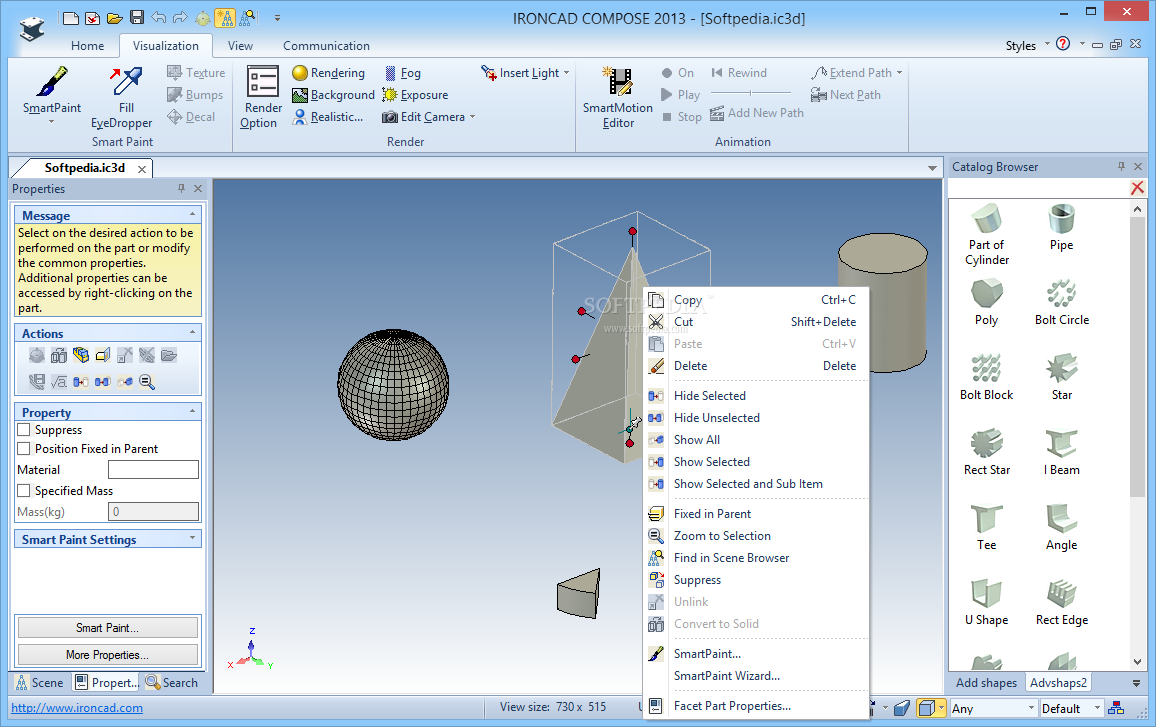Click the animation timeline slider

point(751,93)
